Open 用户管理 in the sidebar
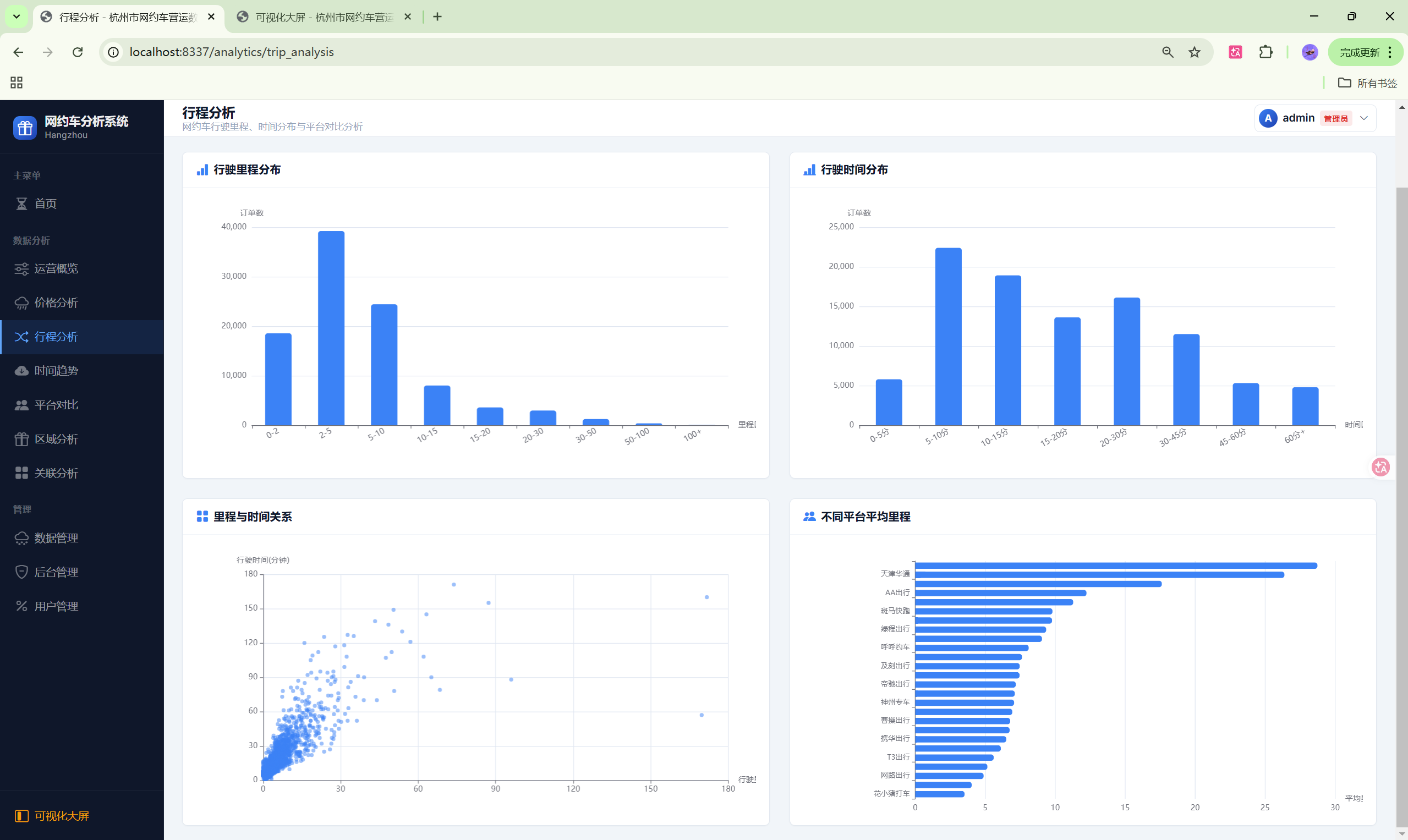Viewport: 1408px width, 840px height. point(56,606)
